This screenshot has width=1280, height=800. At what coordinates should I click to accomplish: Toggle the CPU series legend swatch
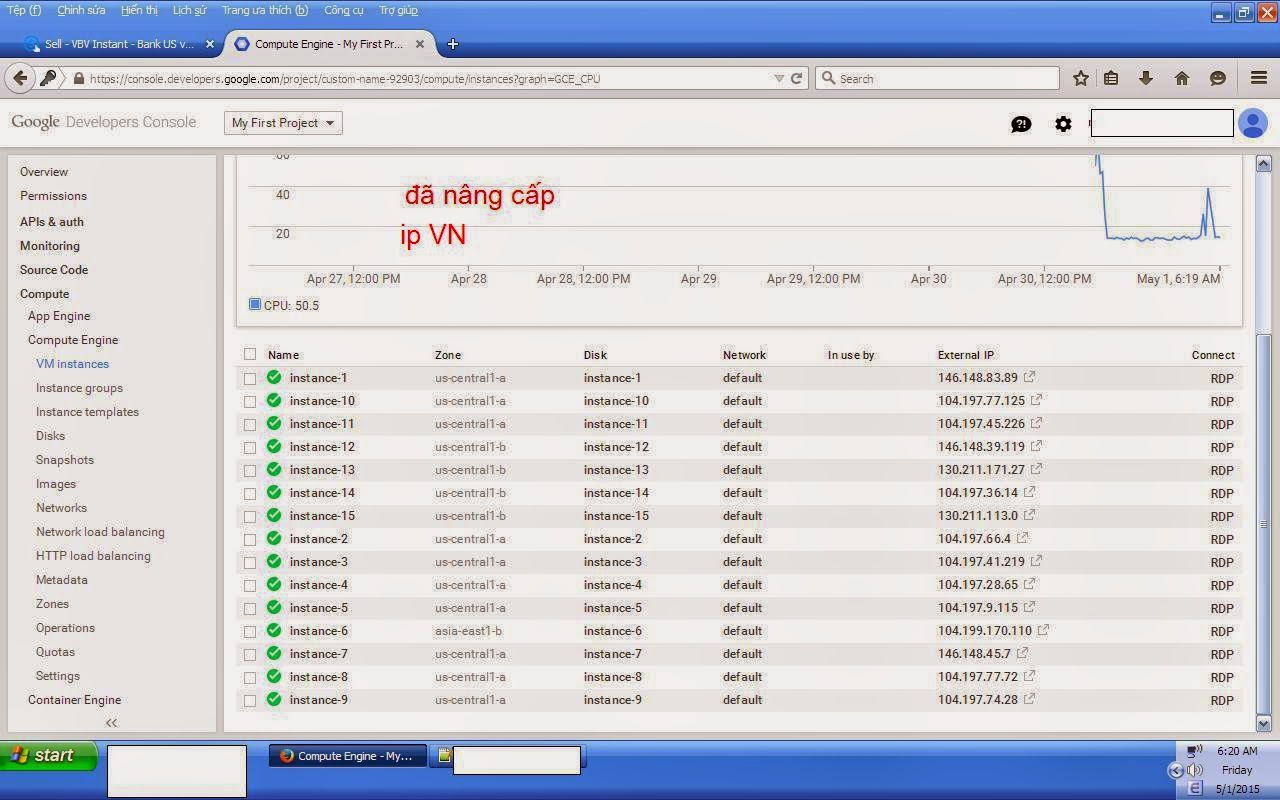click(x=255, y=304)
